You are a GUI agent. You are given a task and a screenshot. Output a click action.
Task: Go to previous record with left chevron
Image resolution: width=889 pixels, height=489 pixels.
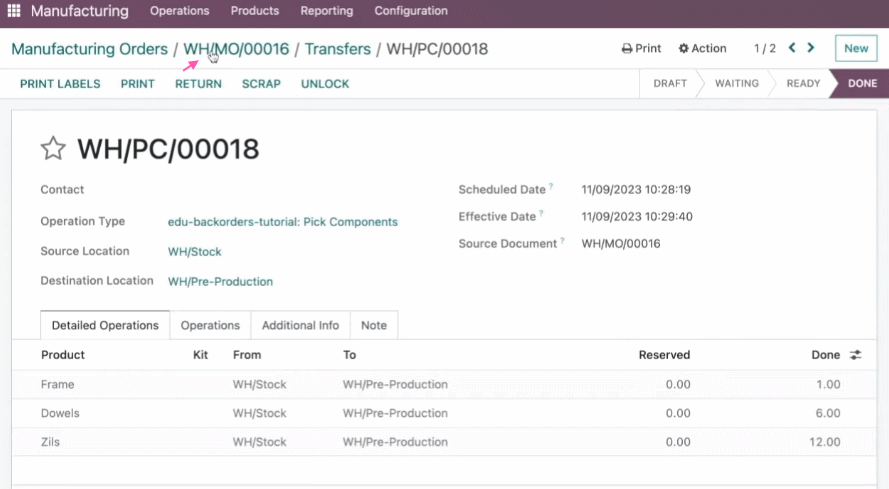[x=792, y=48]
